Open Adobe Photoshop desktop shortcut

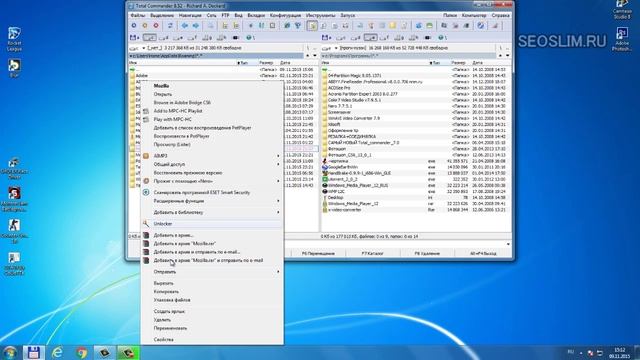pos(622,39)
